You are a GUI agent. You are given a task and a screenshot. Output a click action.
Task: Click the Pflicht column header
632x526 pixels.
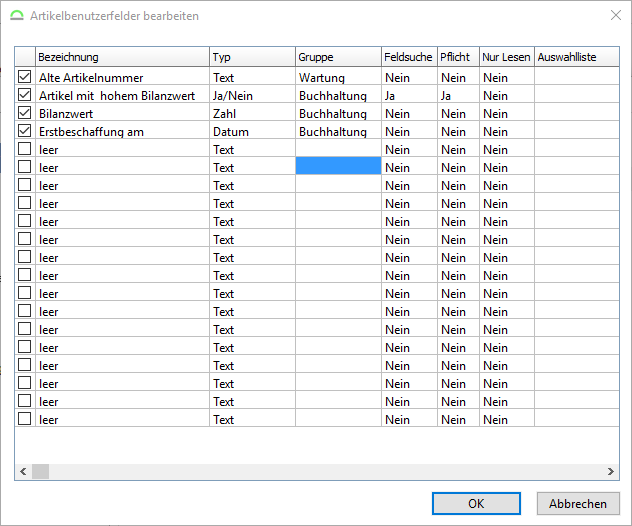(x=458, y=57)
